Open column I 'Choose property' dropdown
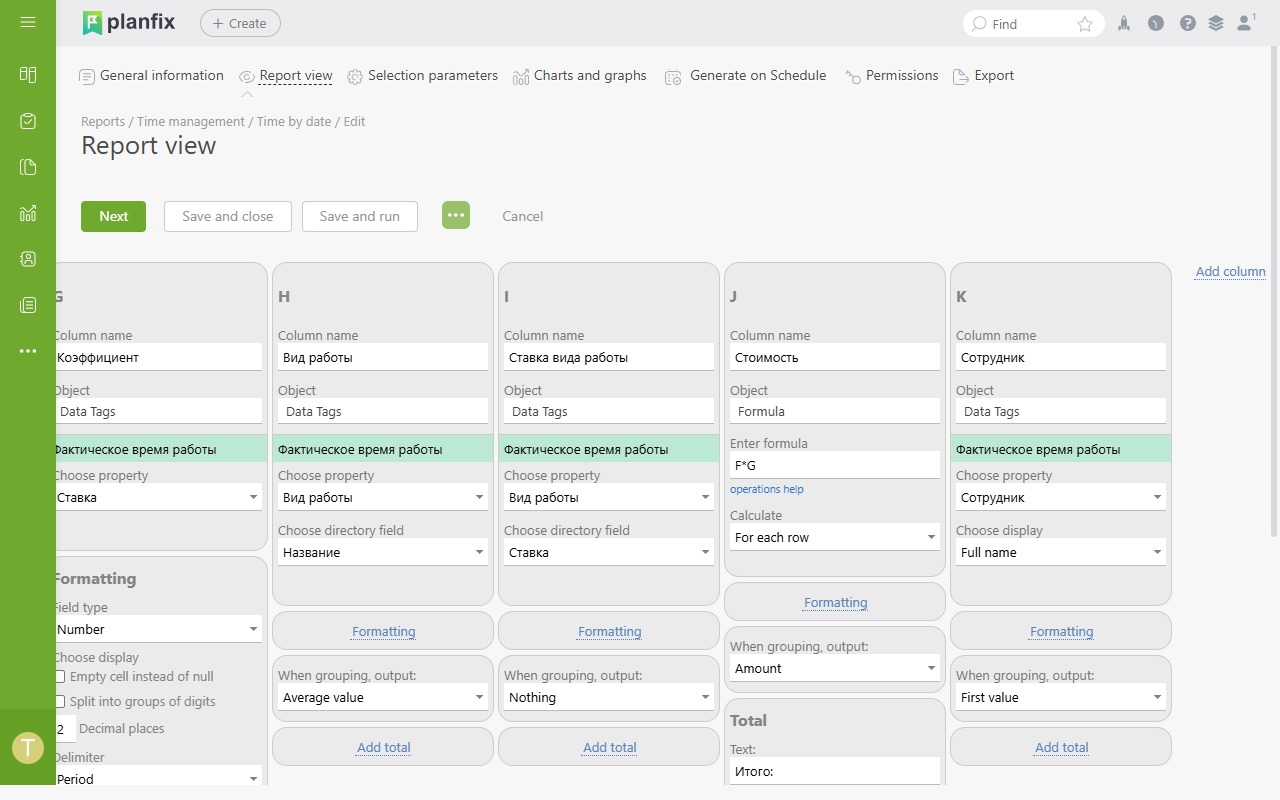1280x800 pixels. coord(609,497)
